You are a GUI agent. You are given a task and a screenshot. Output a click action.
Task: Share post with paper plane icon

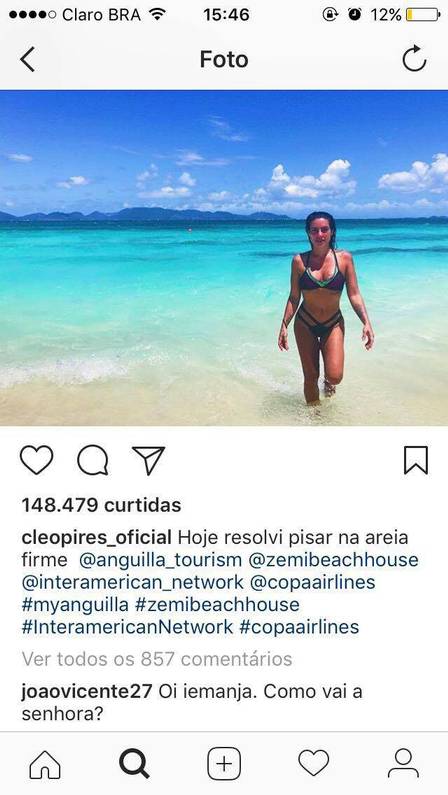149,460
